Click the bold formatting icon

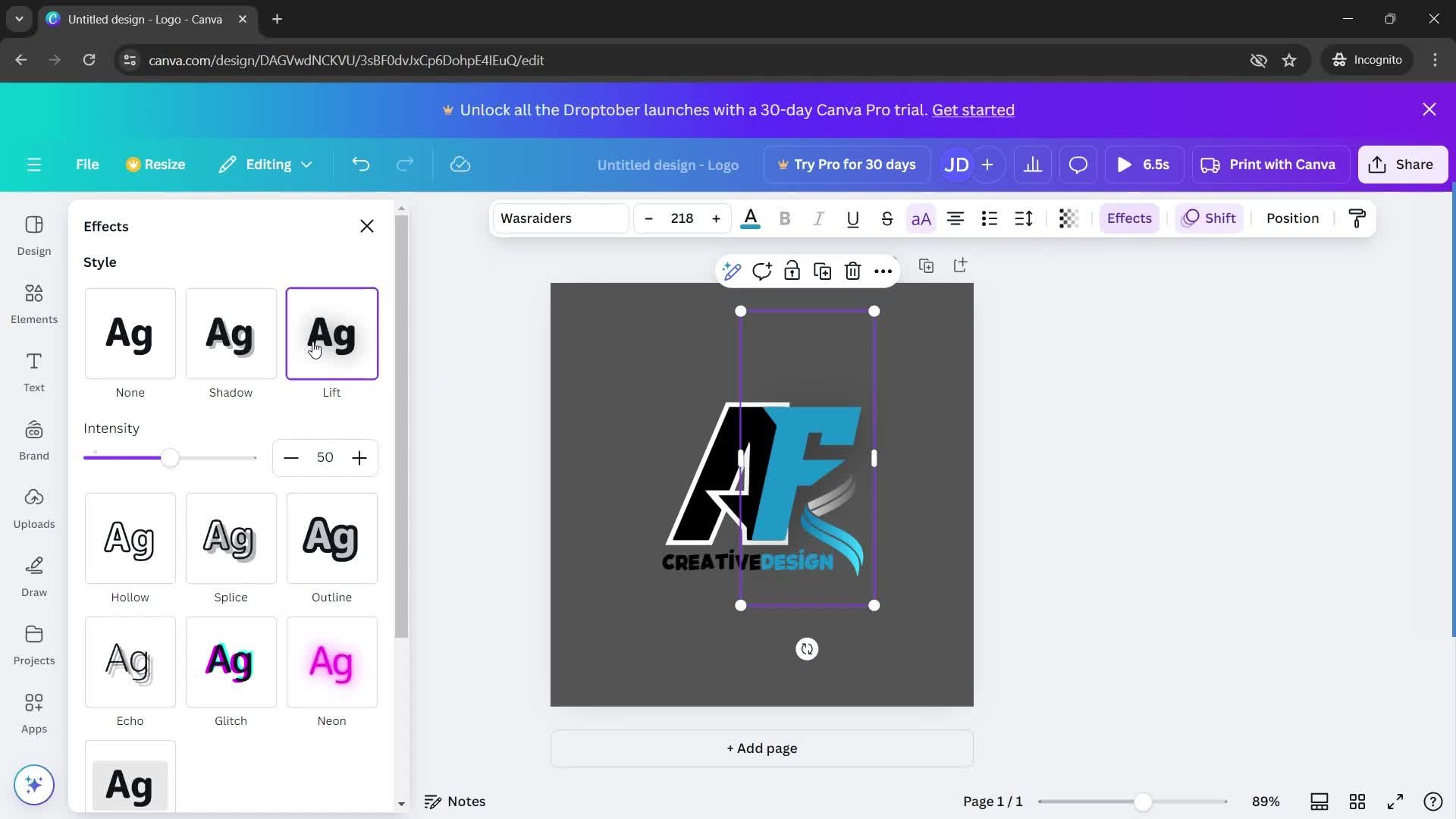784,218
